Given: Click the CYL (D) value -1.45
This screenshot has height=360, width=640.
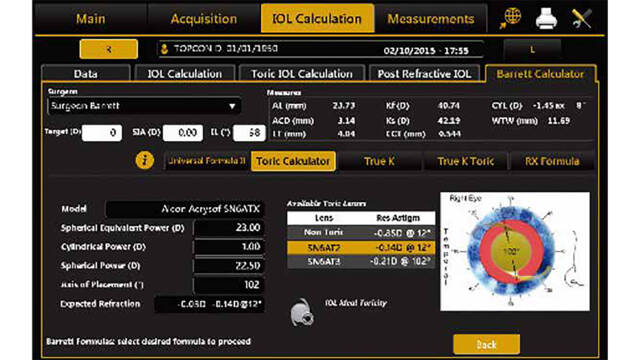Looking at the screenshot, I should tap(544, 106).
